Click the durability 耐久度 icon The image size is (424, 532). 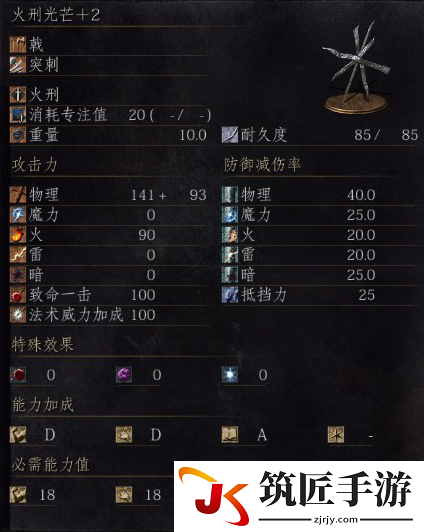click(x=230, y=135)
